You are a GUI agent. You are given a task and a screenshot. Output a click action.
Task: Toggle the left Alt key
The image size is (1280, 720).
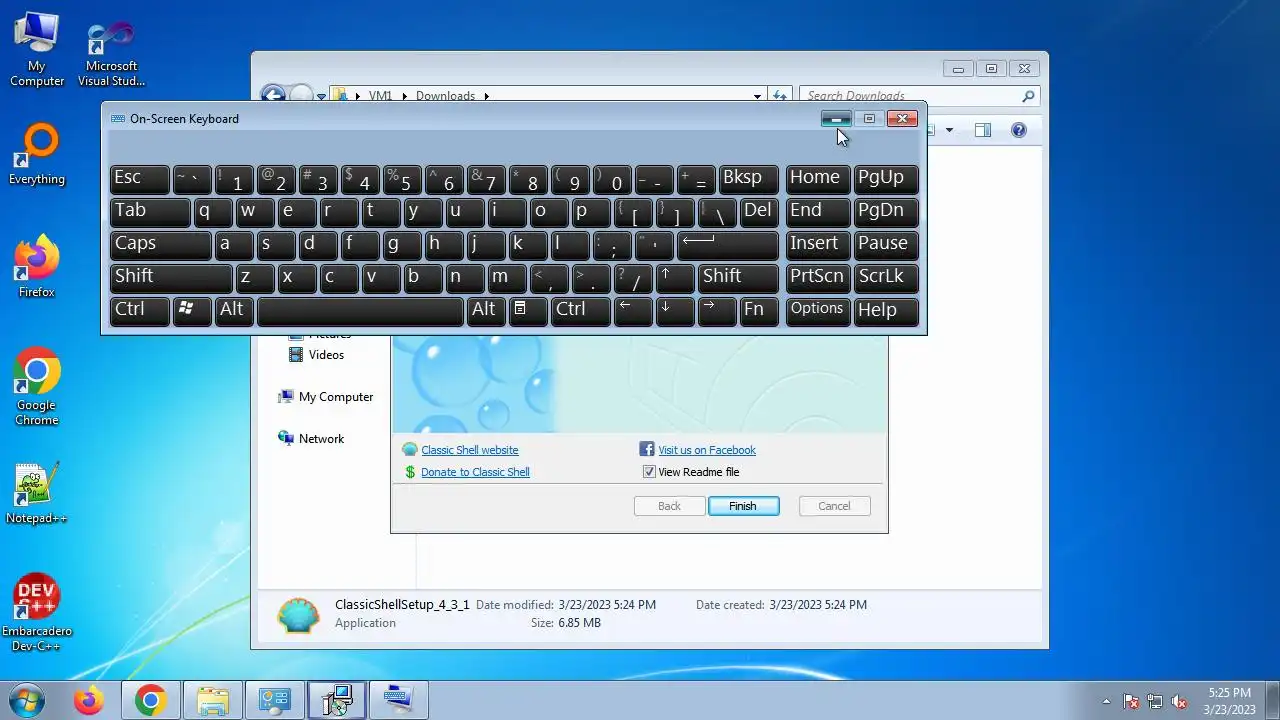[234, 311]
